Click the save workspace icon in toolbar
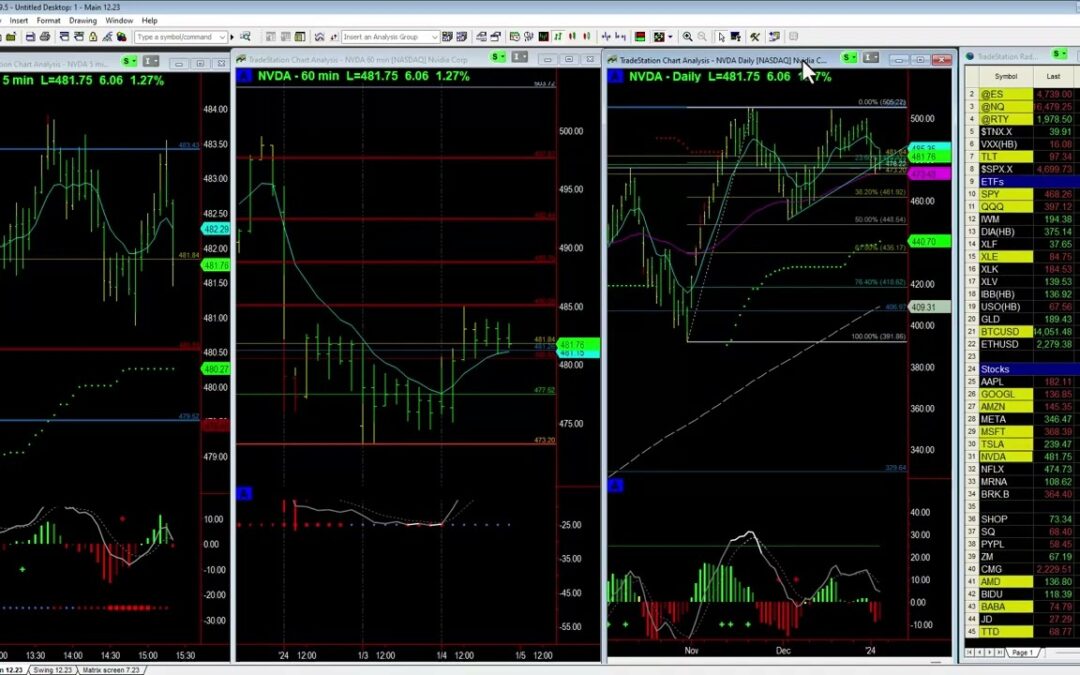1080x675 pixels. click(x=30, y=37)
